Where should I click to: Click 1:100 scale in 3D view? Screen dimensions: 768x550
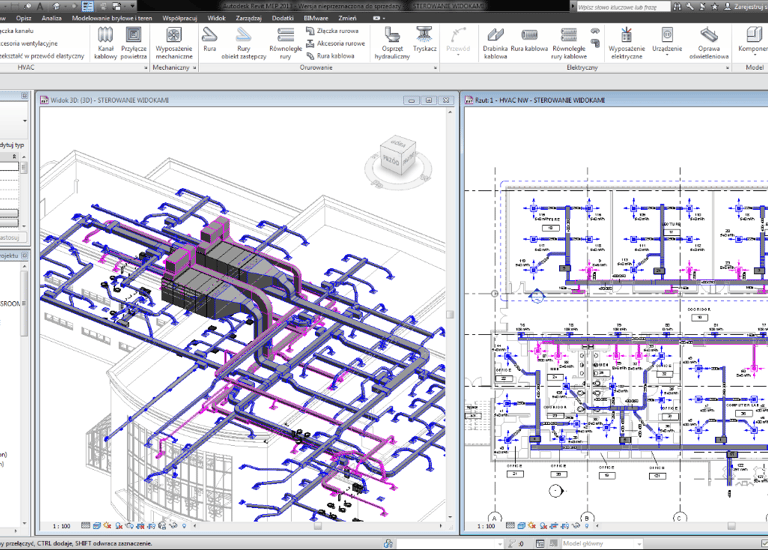pyautogui.click(x=61, y=526)
